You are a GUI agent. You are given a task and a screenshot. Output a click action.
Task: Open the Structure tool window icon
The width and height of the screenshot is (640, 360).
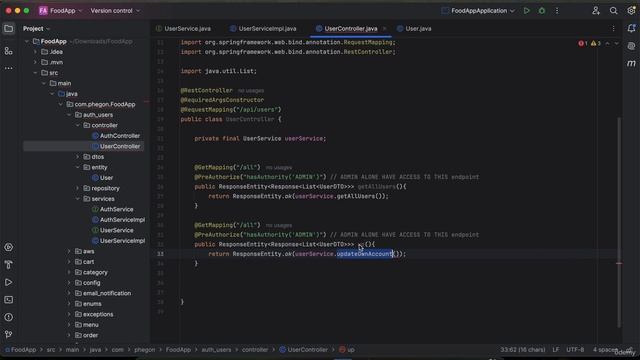pyautogui.click(x=8, y=51)
